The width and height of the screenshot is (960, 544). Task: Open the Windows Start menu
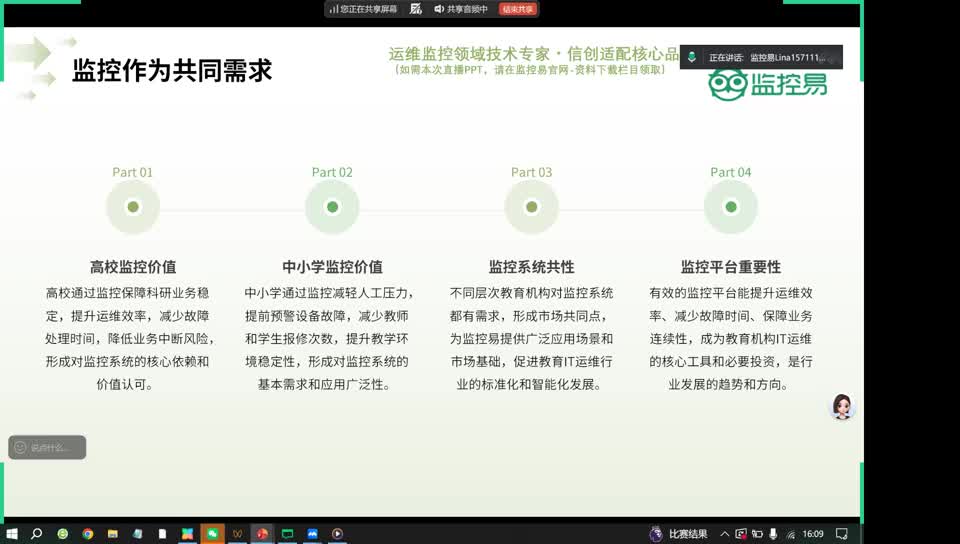click(11, 534)
